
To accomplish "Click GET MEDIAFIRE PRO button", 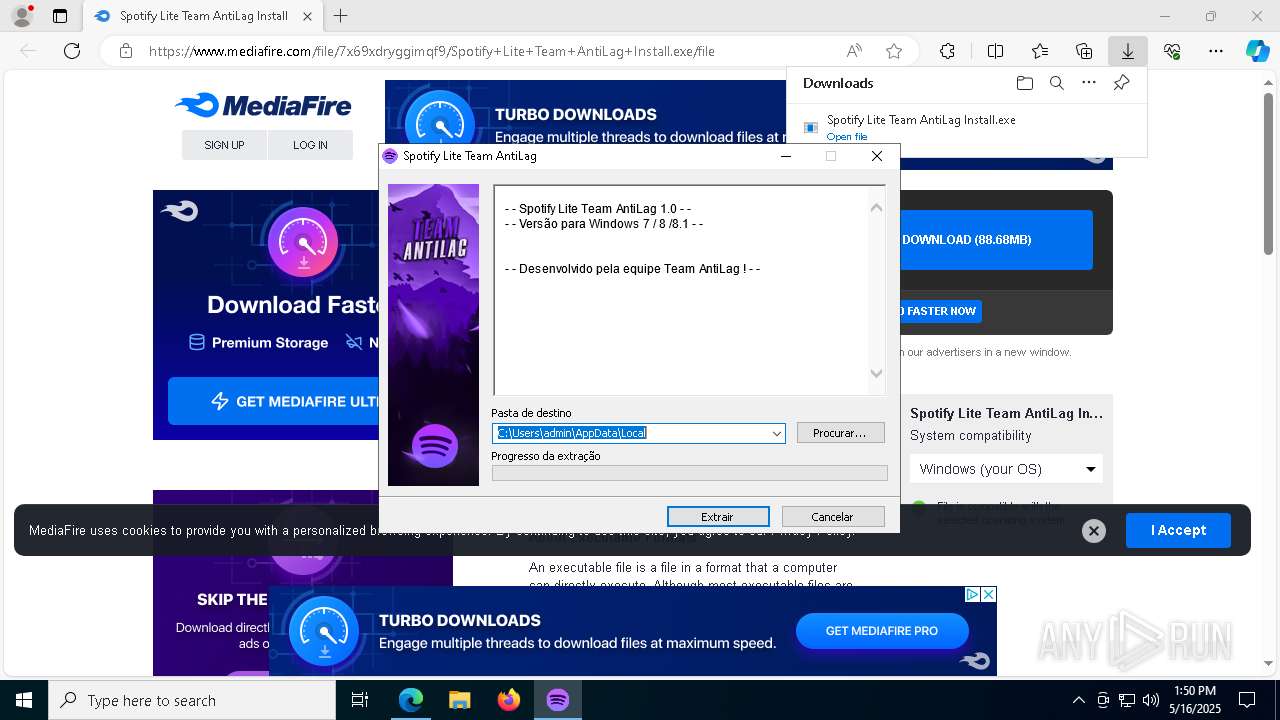I will pyautogui.click(x=882, y=631).
